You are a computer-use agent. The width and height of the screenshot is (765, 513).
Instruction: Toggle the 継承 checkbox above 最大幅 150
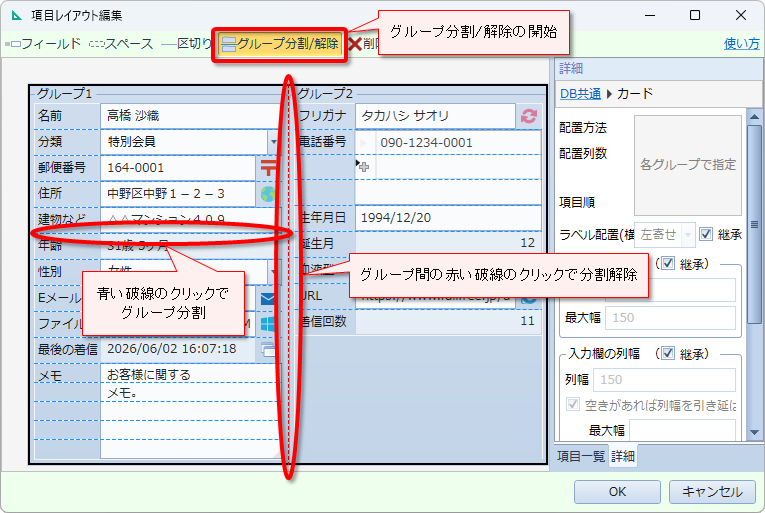[668, 264]
